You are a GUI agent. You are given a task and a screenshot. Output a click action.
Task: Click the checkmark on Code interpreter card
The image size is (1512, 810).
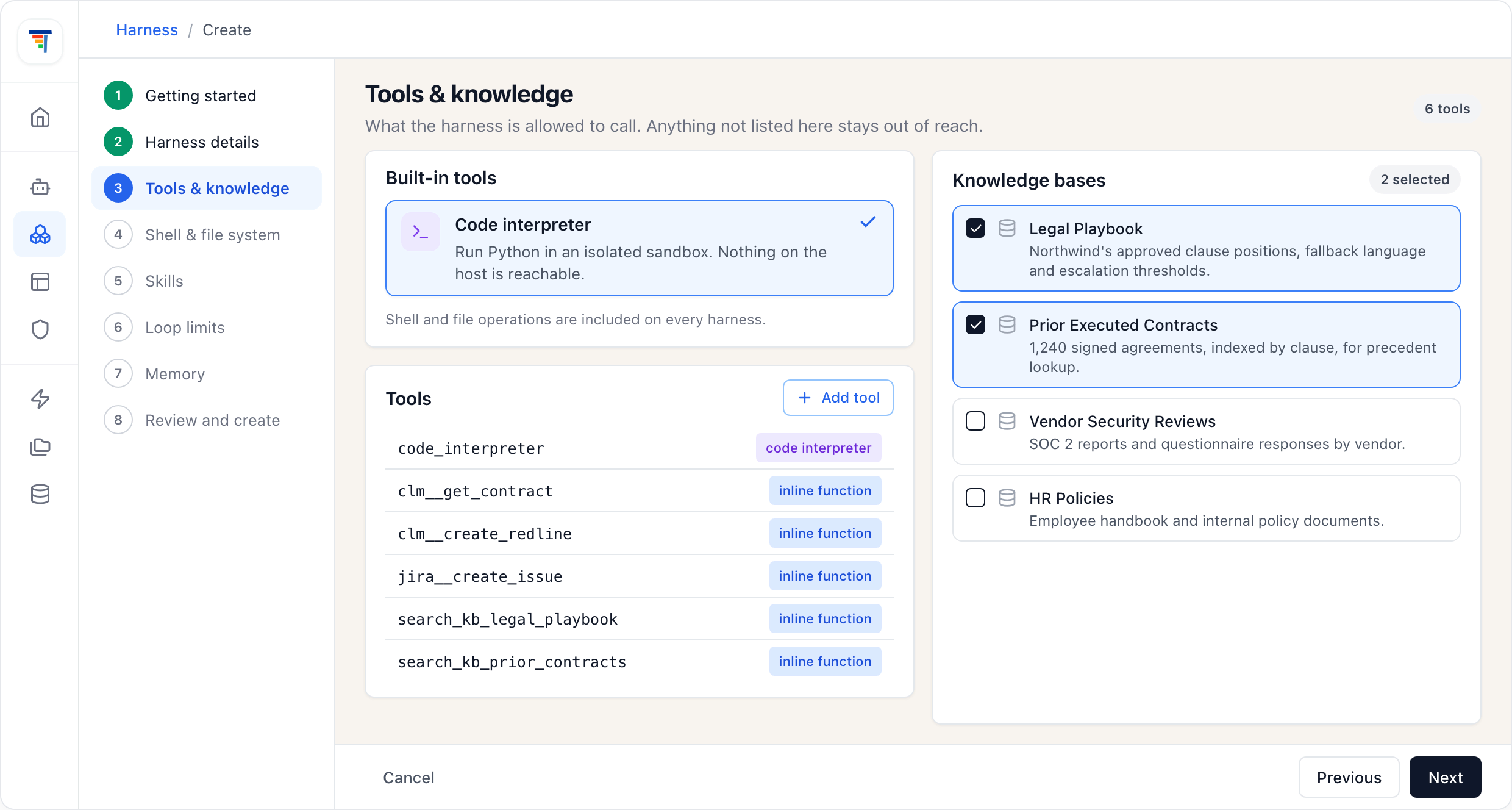coord(868,222)
